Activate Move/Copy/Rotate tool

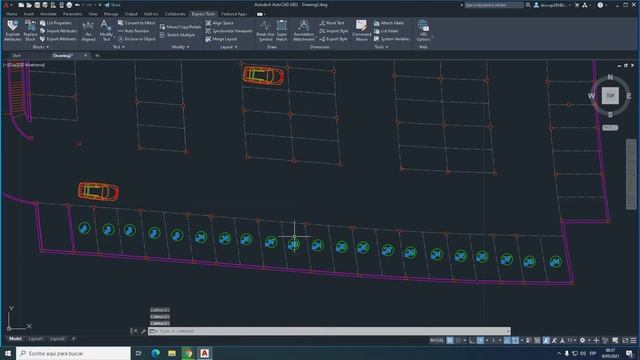[x=180, y=27]
